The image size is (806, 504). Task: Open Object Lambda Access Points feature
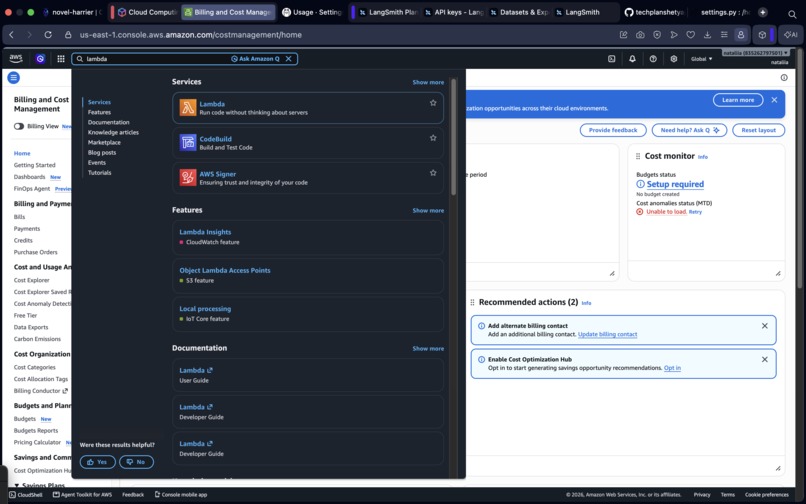(225, 270)
